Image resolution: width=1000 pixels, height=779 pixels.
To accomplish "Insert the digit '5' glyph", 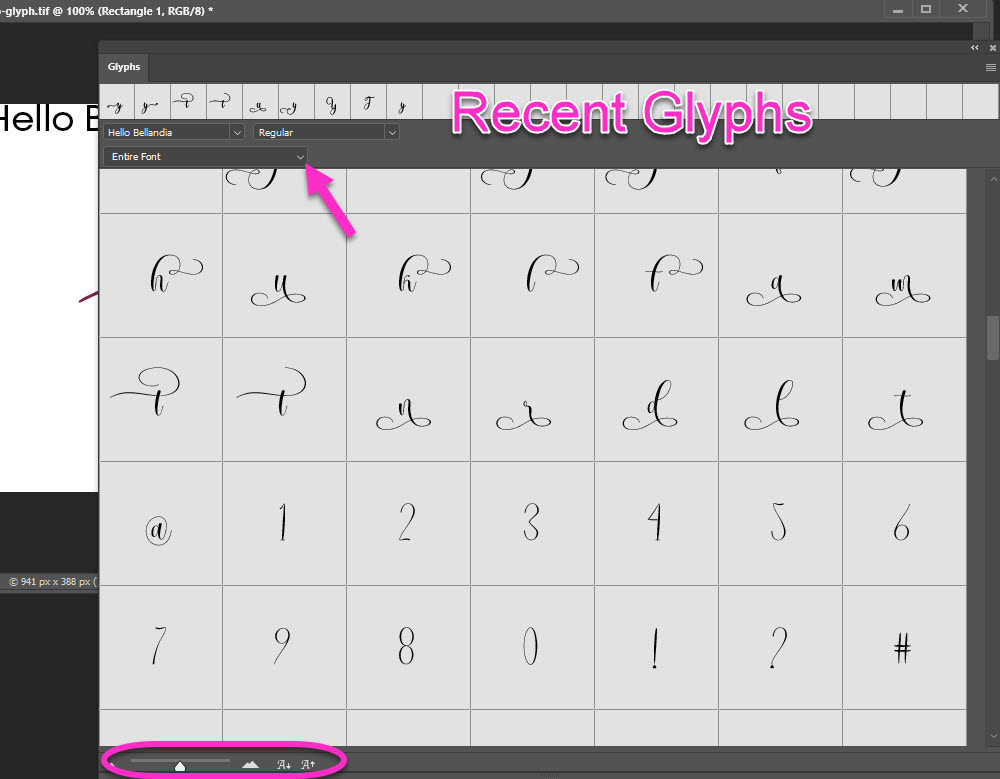I will coord(781,523).
